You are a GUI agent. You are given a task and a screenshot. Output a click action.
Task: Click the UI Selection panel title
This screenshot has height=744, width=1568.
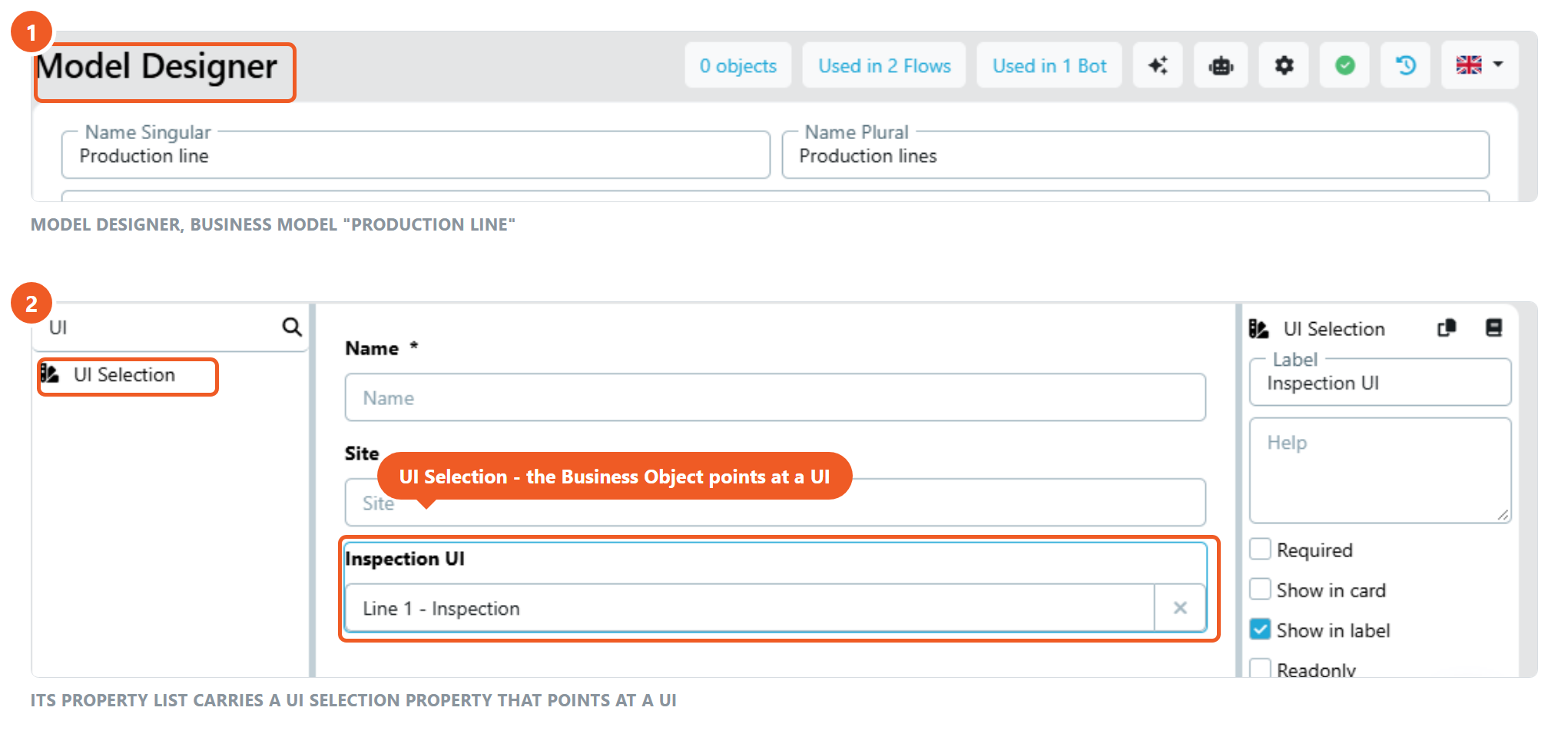pyautogui.click(x=1334, y=329)
